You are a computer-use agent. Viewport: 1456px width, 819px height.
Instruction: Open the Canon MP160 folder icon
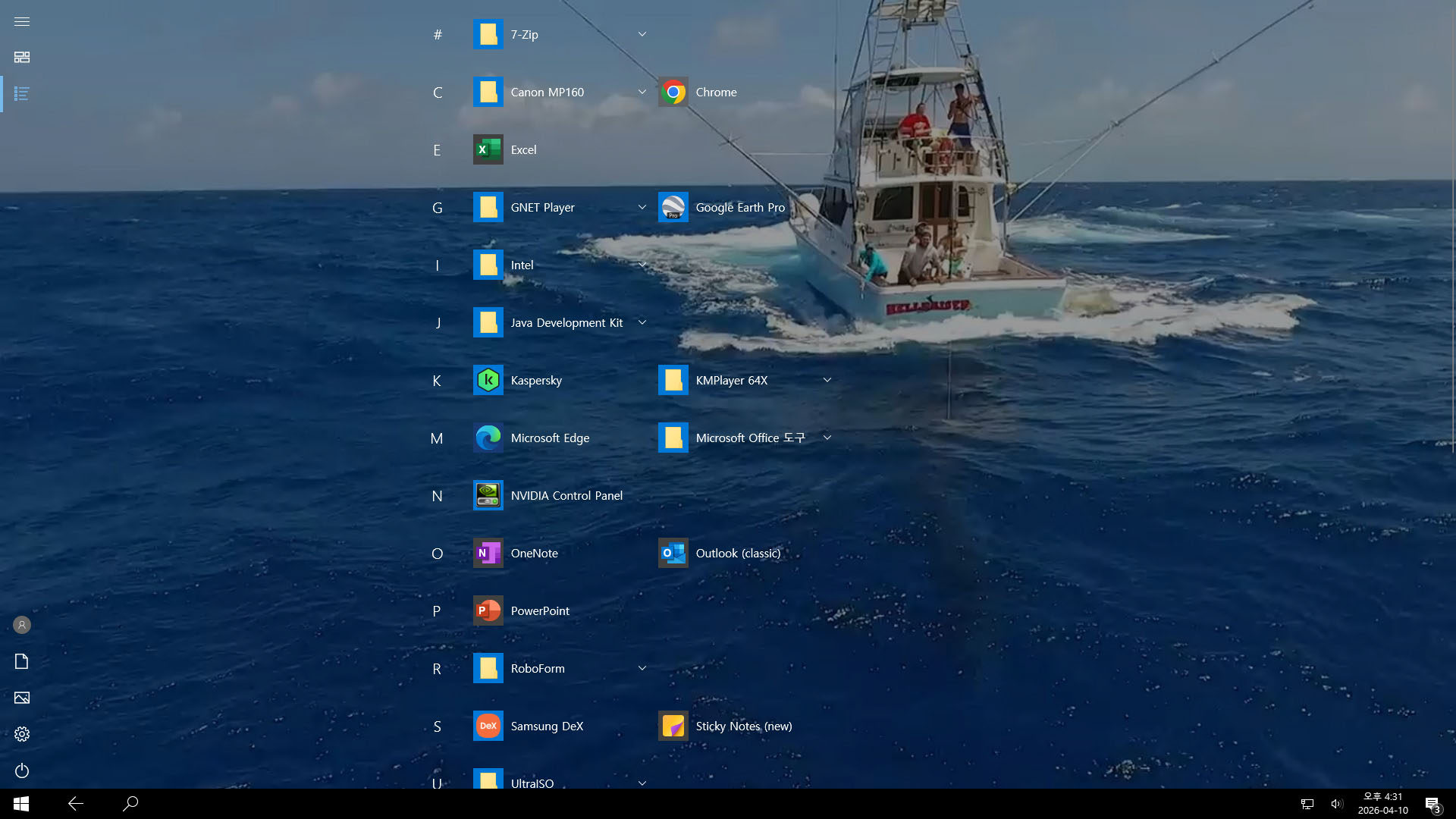[x=488, y=92]
